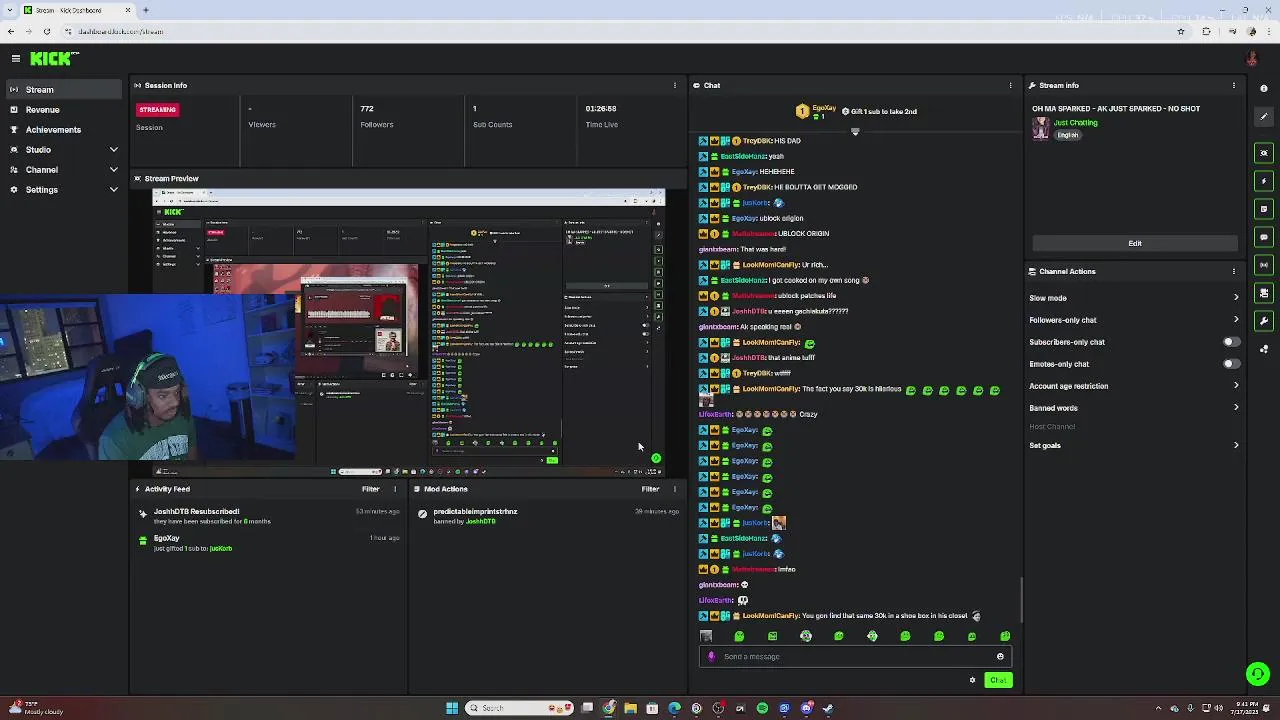Click JoshhDTB Resubscribed activity entry
The image size is (1280, 720).
[x=270, y=516]
